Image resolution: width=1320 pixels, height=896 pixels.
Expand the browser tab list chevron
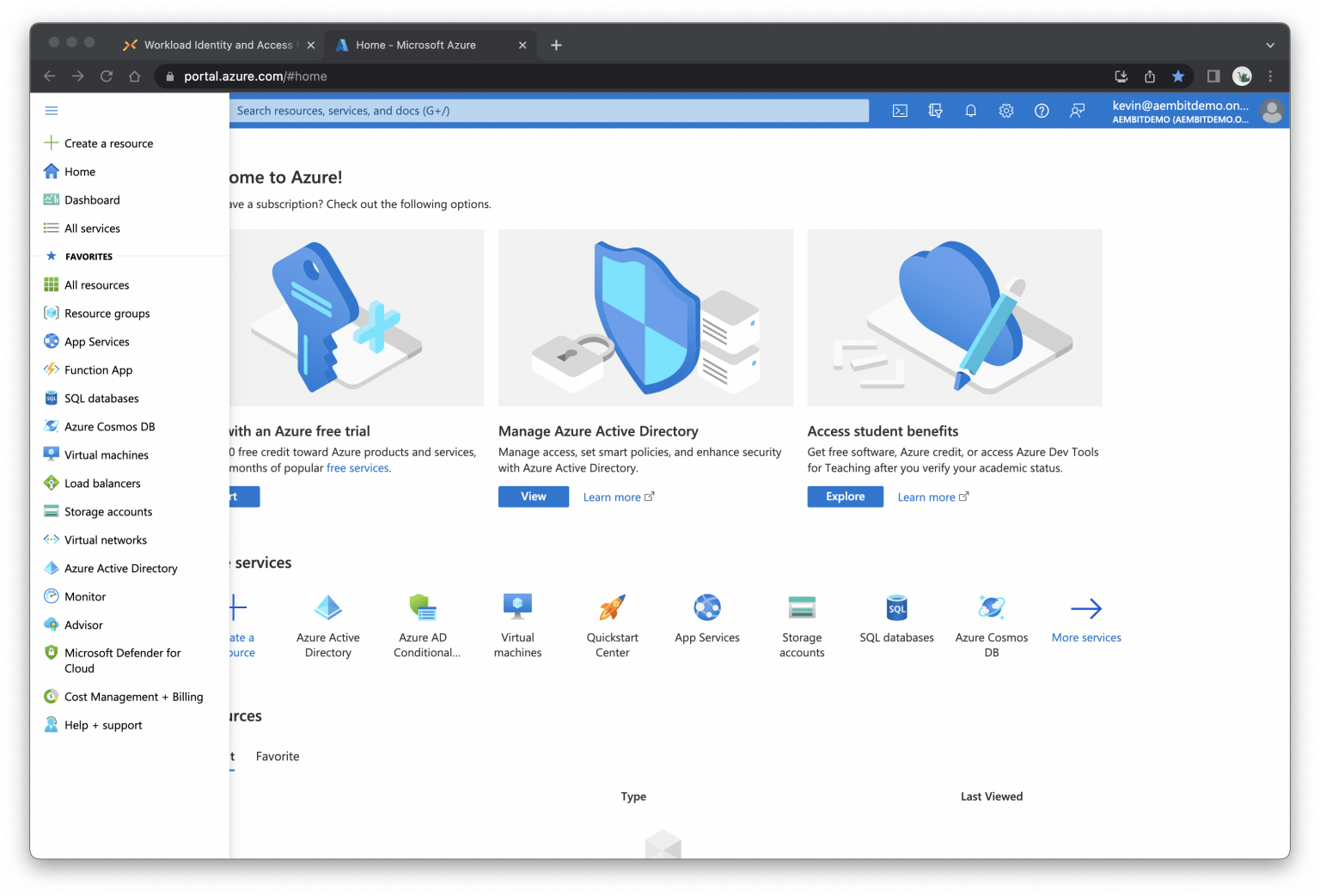pos(1269,45)
